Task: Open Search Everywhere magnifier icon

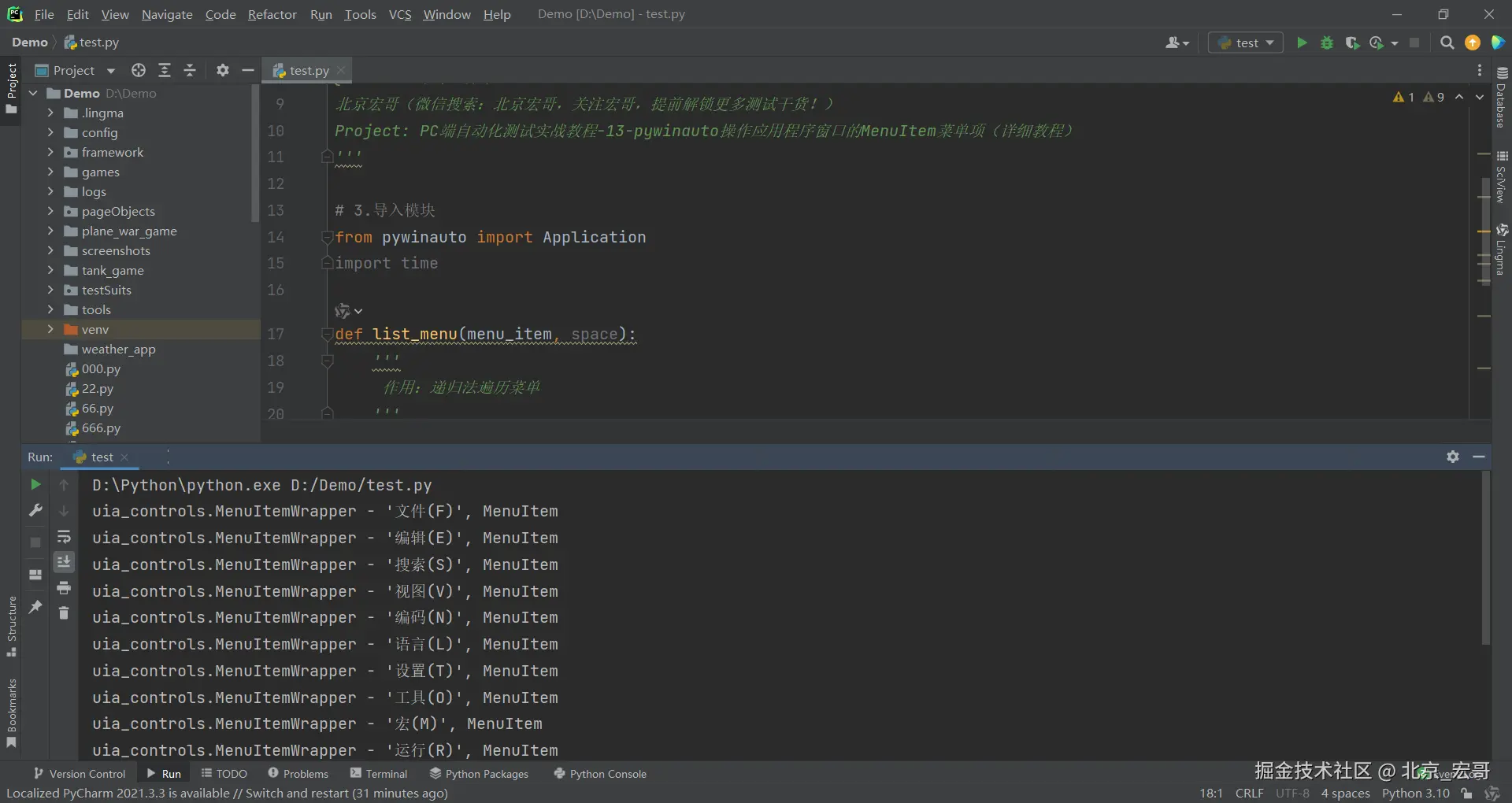Action: [x=1447, y=43]
